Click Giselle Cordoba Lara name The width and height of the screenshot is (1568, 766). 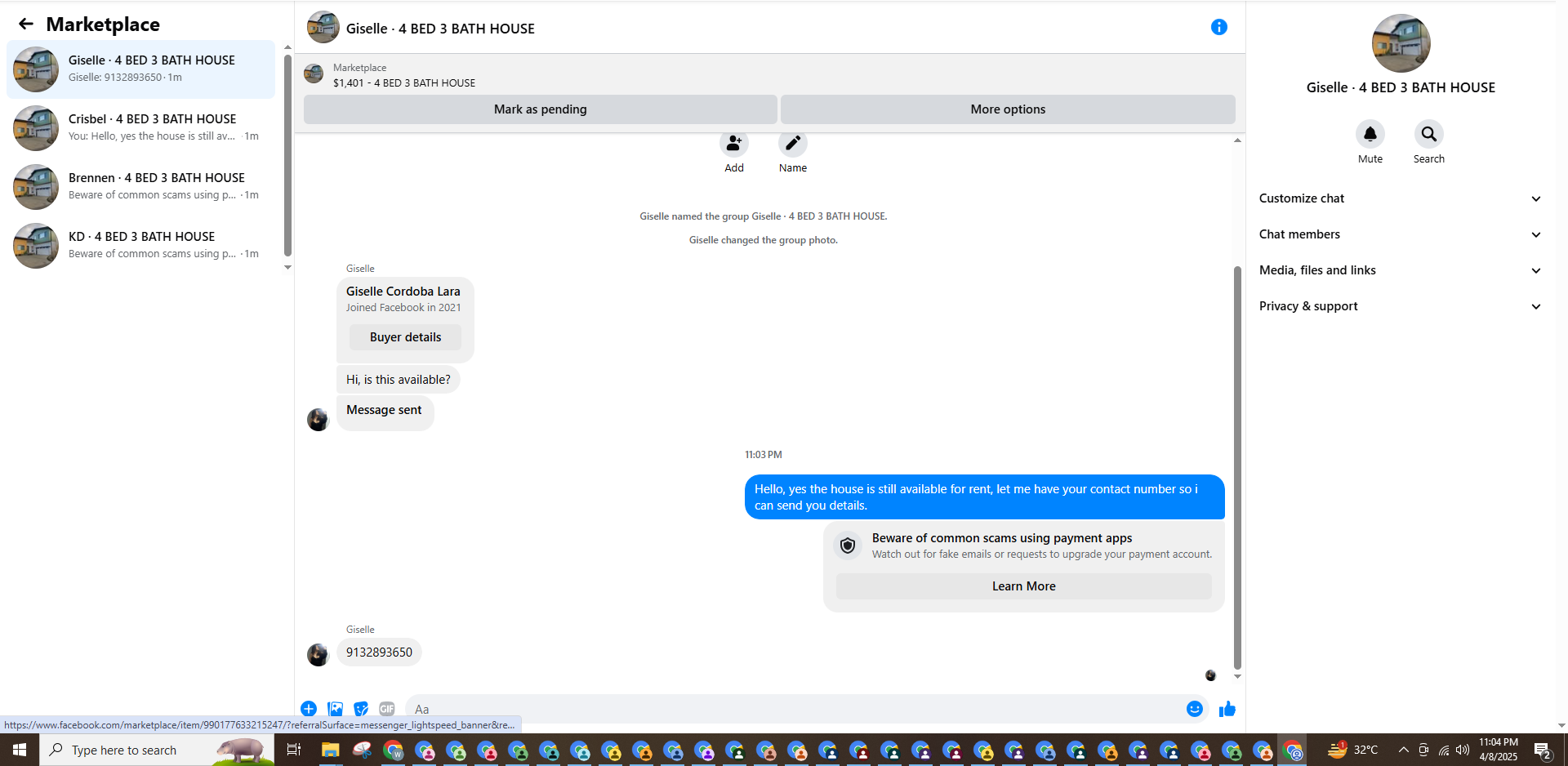pos(403,292)
